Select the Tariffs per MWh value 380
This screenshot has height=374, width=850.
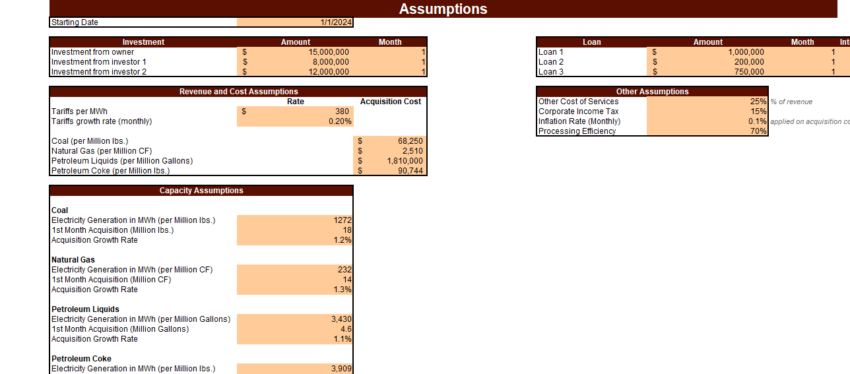click(x=295, y=111)
